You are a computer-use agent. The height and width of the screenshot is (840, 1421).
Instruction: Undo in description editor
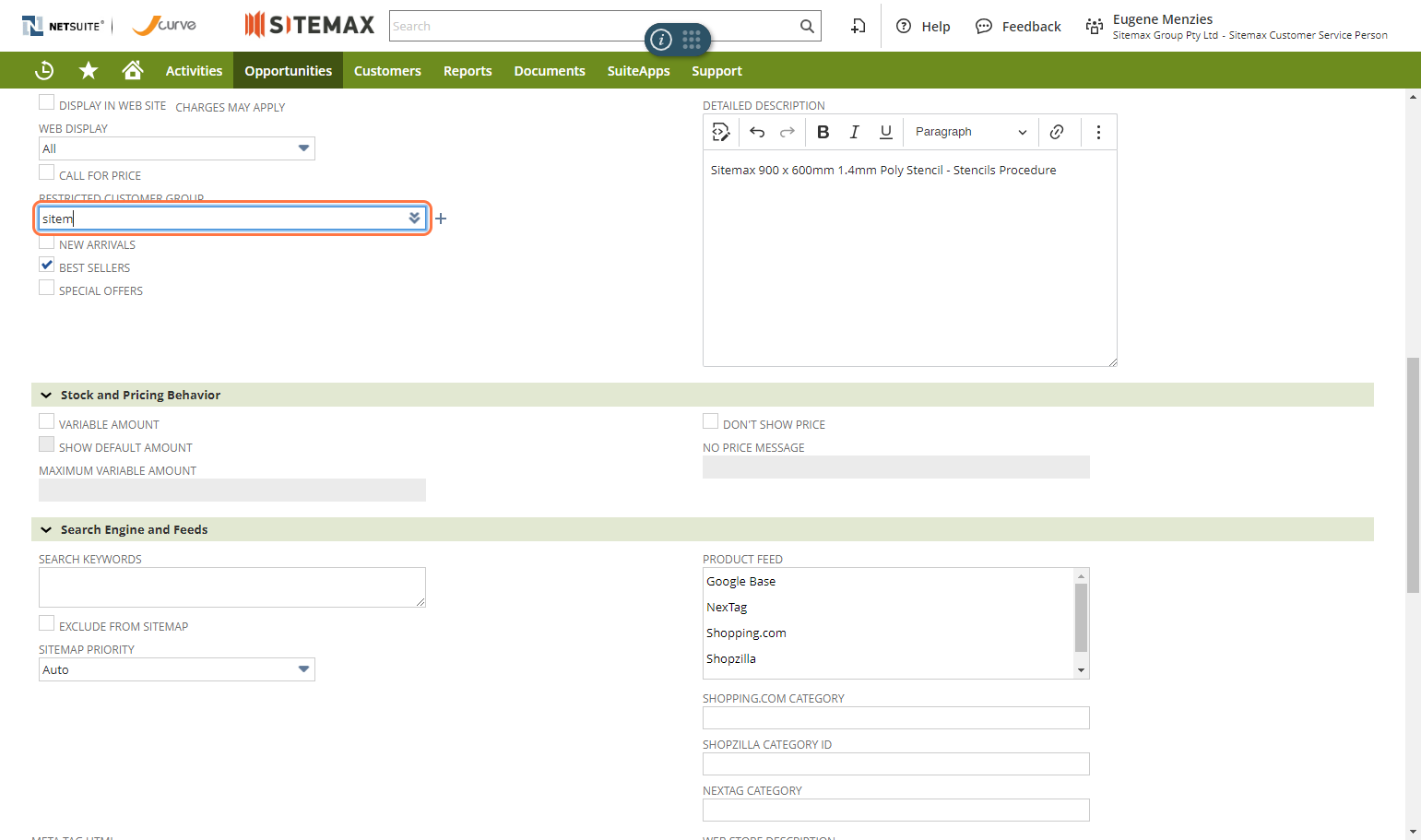[x=757, y=132]
